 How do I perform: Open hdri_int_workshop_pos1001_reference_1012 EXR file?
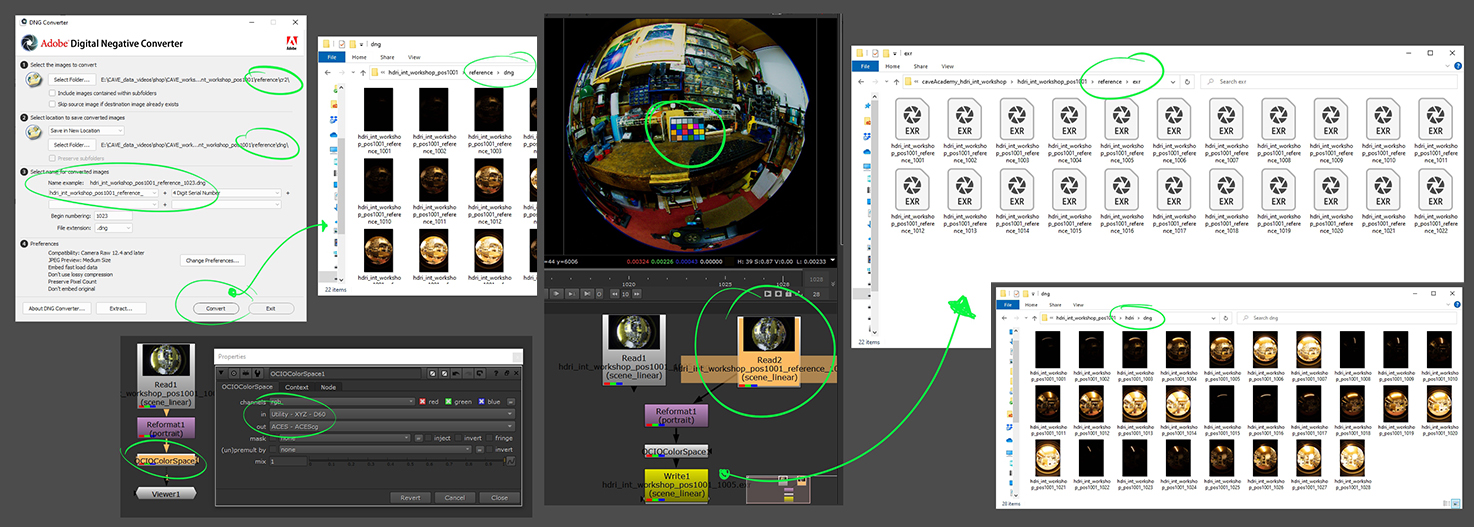(912, 202)
